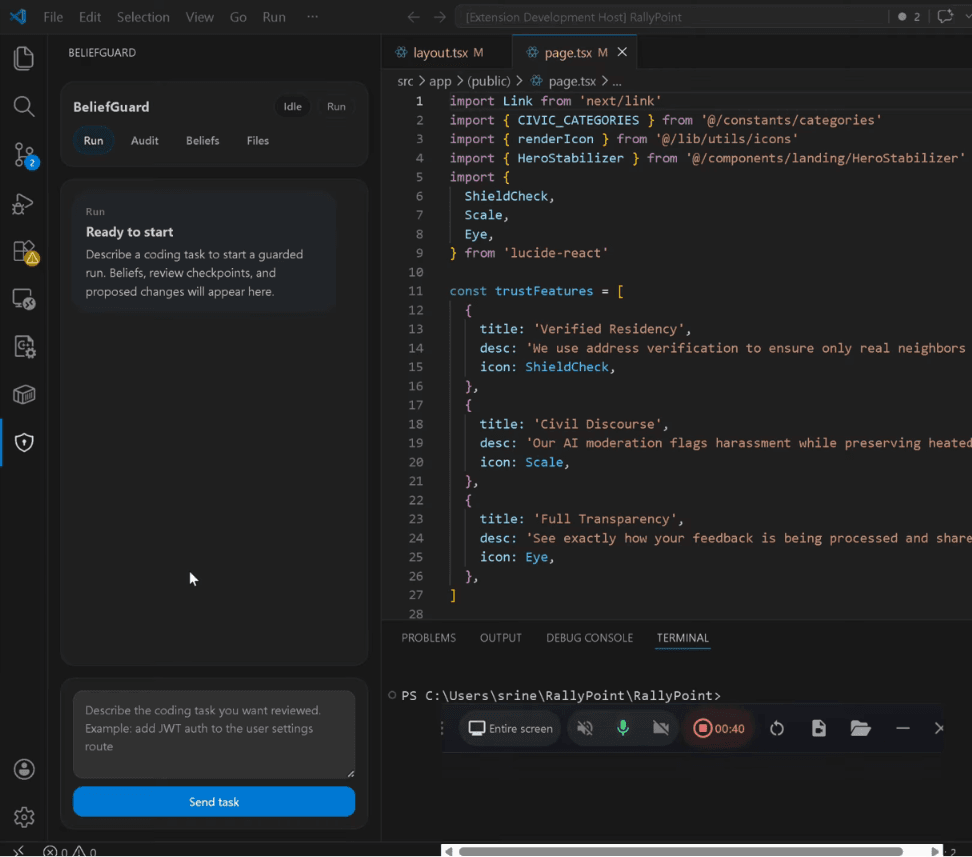The height and width of the screenshot is (857, 972).
Task: Click the command center search box
Action: 671,17
